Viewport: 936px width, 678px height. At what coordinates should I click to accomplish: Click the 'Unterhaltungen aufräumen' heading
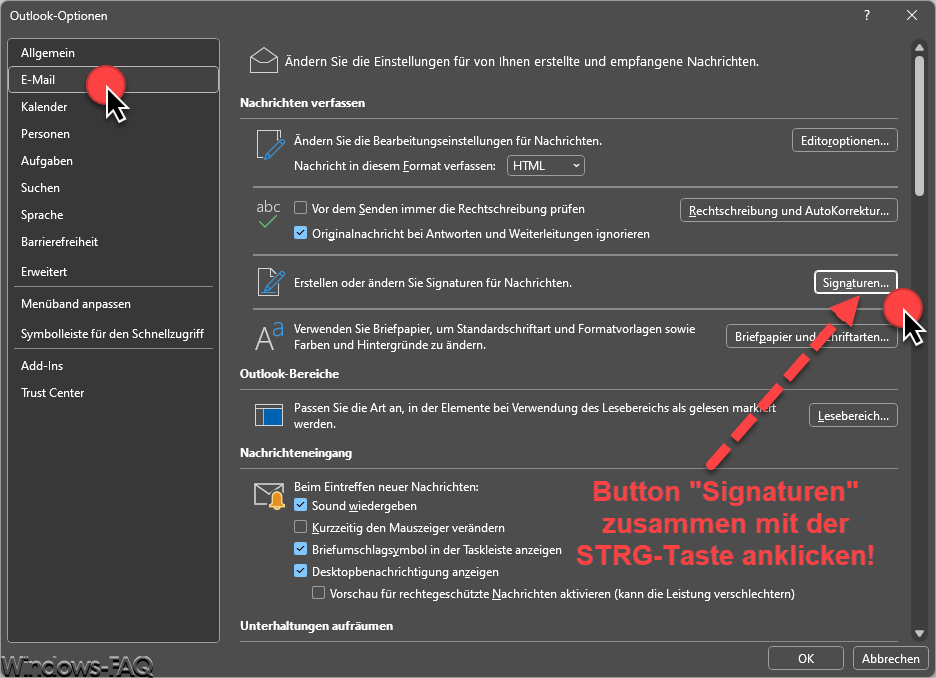point(316,625)
